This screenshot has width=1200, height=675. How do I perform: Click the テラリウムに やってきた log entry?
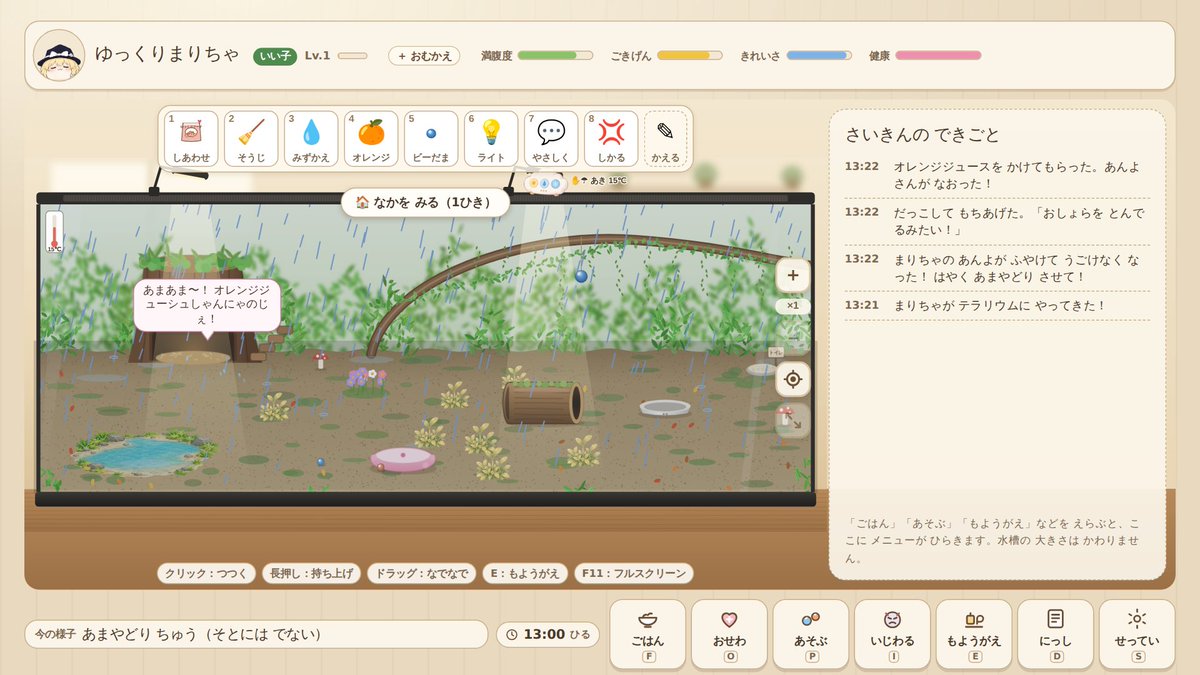click(997, 305)
